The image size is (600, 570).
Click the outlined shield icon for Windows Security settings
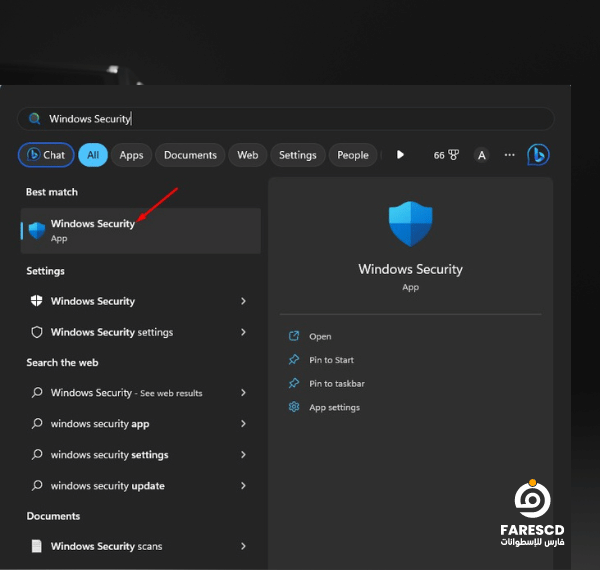click(x=37, y=332)
